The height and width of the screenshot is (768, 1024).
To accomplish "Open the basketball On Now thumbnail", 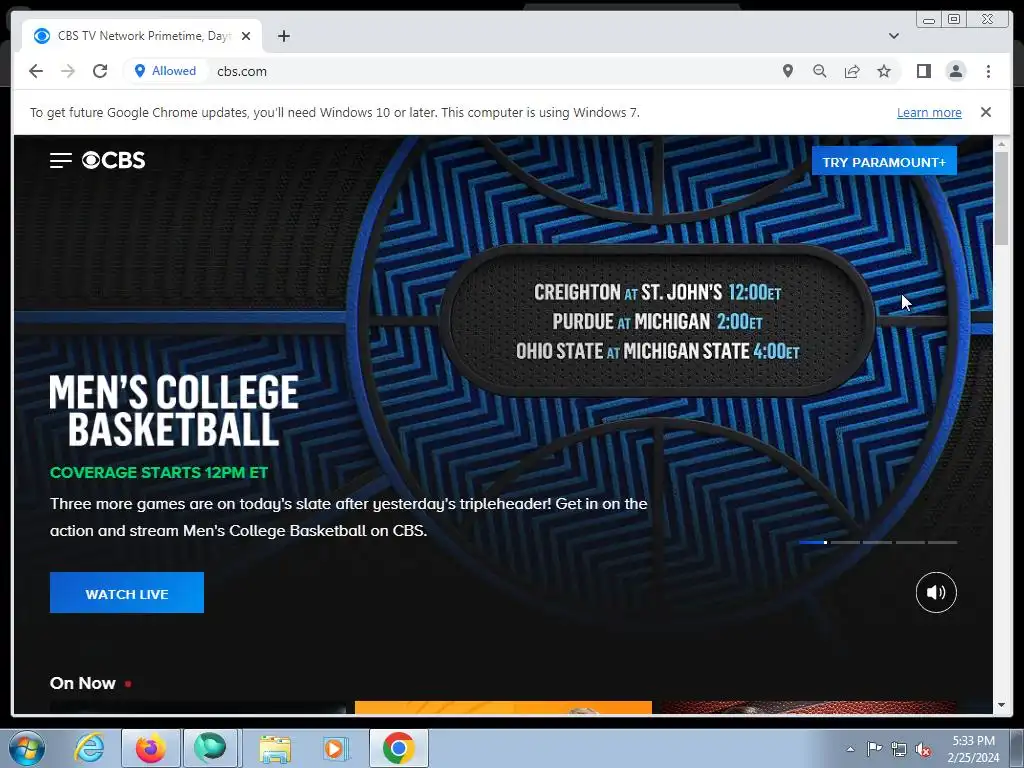I will click(x=808, y=707).
